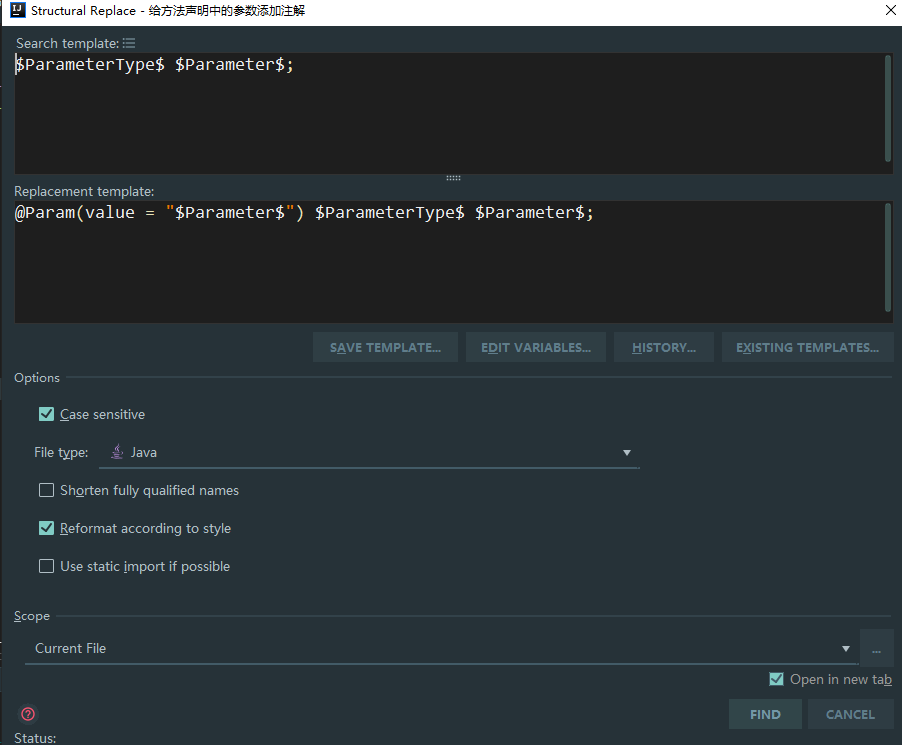
Task: Open the HISTORY dialog
Action: click(x=663, y=347)
